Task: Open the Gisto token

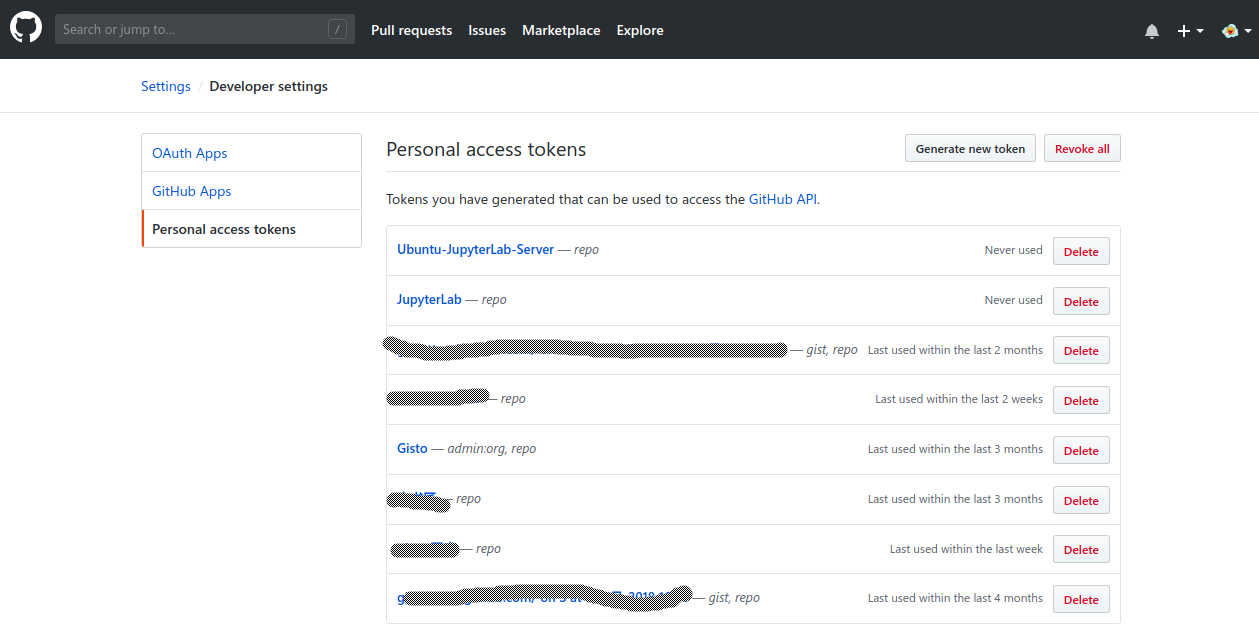Action: tap(412, 449)
